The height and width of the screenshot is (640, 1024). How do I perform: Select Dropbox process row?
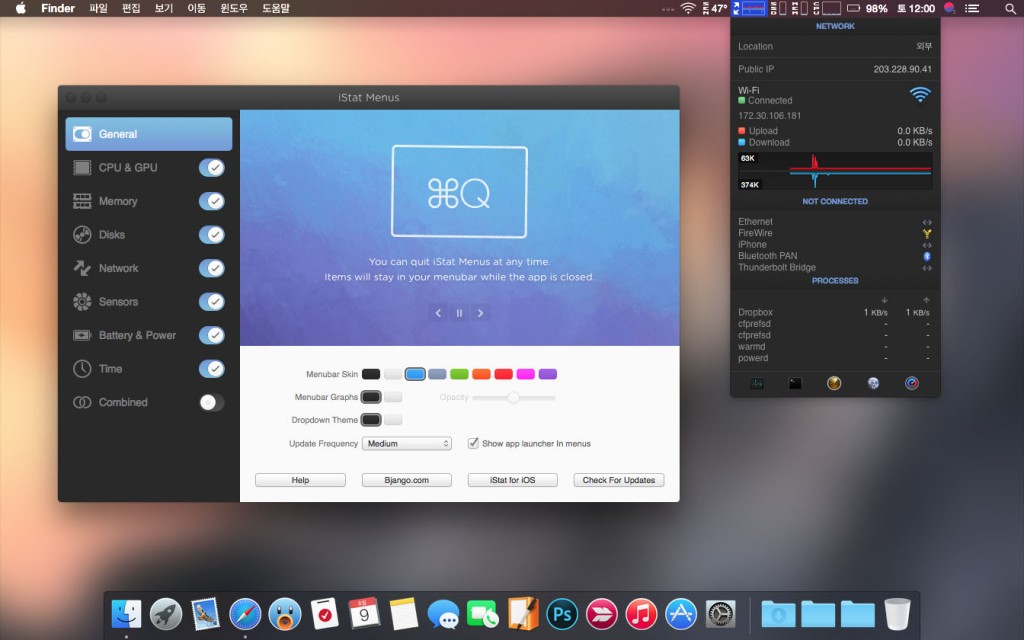[835, 312]
